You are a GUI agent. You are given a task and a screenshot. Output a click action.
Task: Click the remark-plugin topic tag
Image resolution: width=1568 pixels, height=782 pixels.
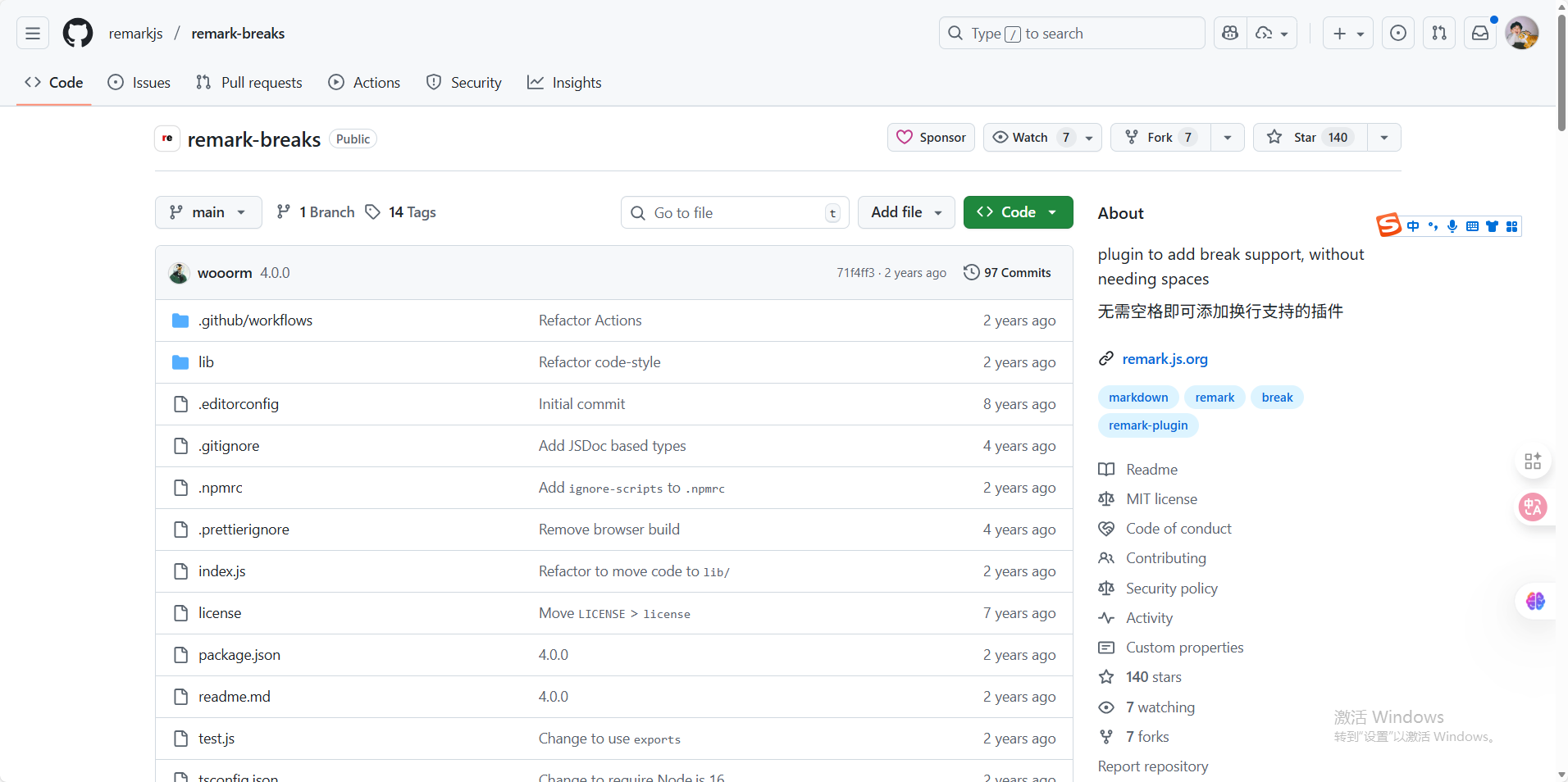coord(1148,425)
